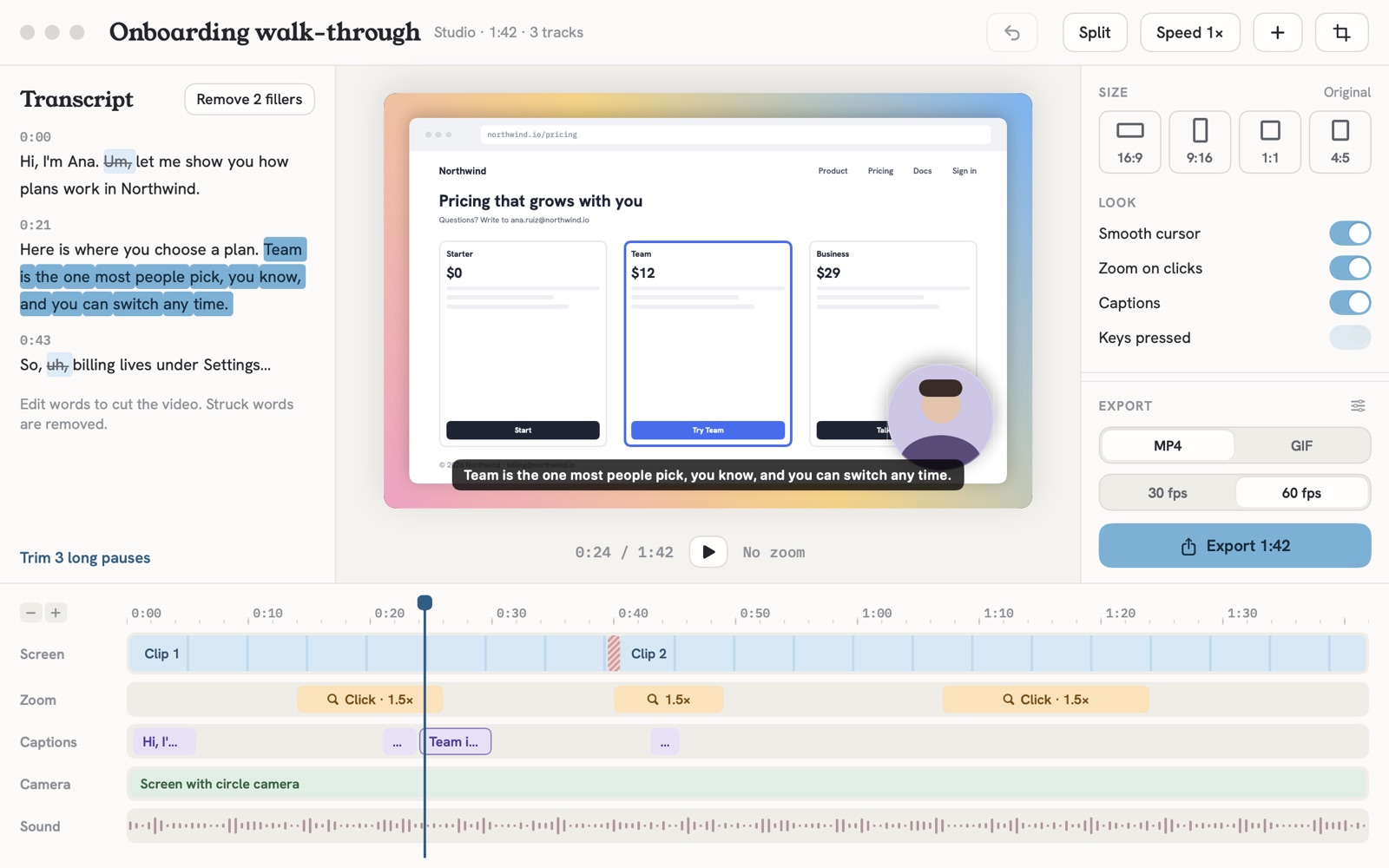Image resolution: width=1389 pixels, height=868 pixels.
Task: Click the Split button
Action: pyautogui.click(x=1095, y=33)
